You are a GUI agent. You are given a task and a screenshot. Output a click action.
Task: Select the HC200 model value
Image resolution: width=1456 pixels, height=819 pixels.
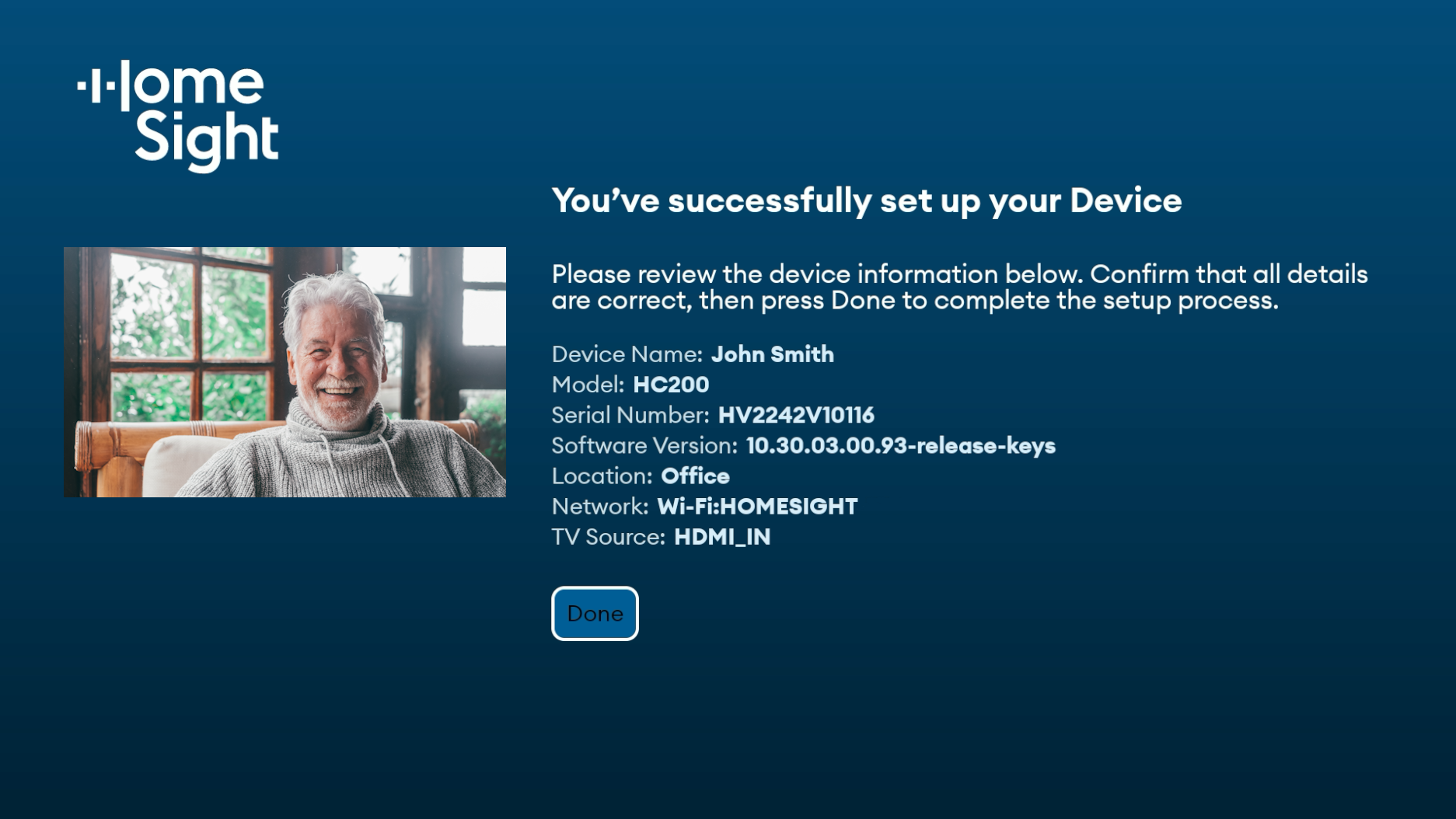671,385
